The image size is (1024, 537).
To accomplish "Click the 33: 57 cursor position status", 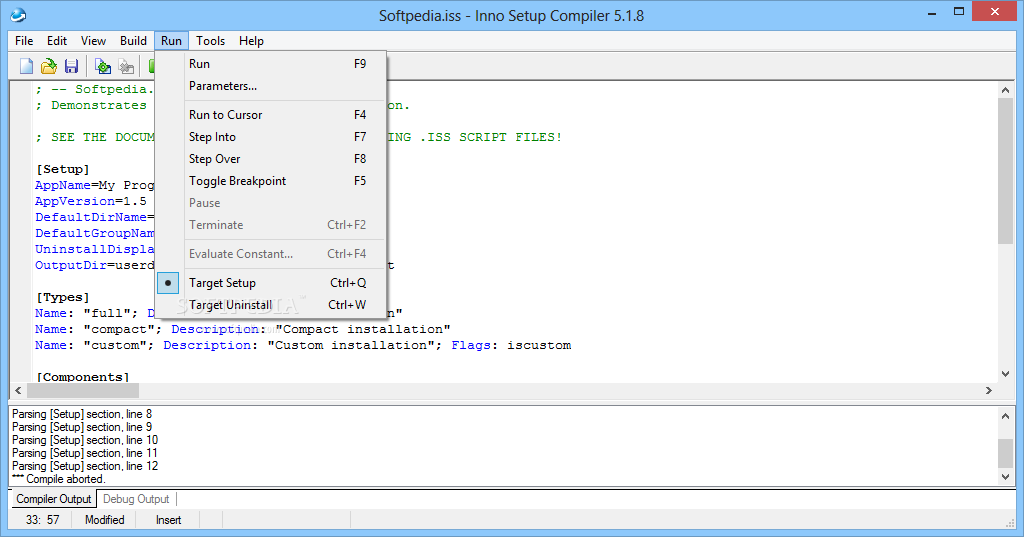I will (42, 520).
